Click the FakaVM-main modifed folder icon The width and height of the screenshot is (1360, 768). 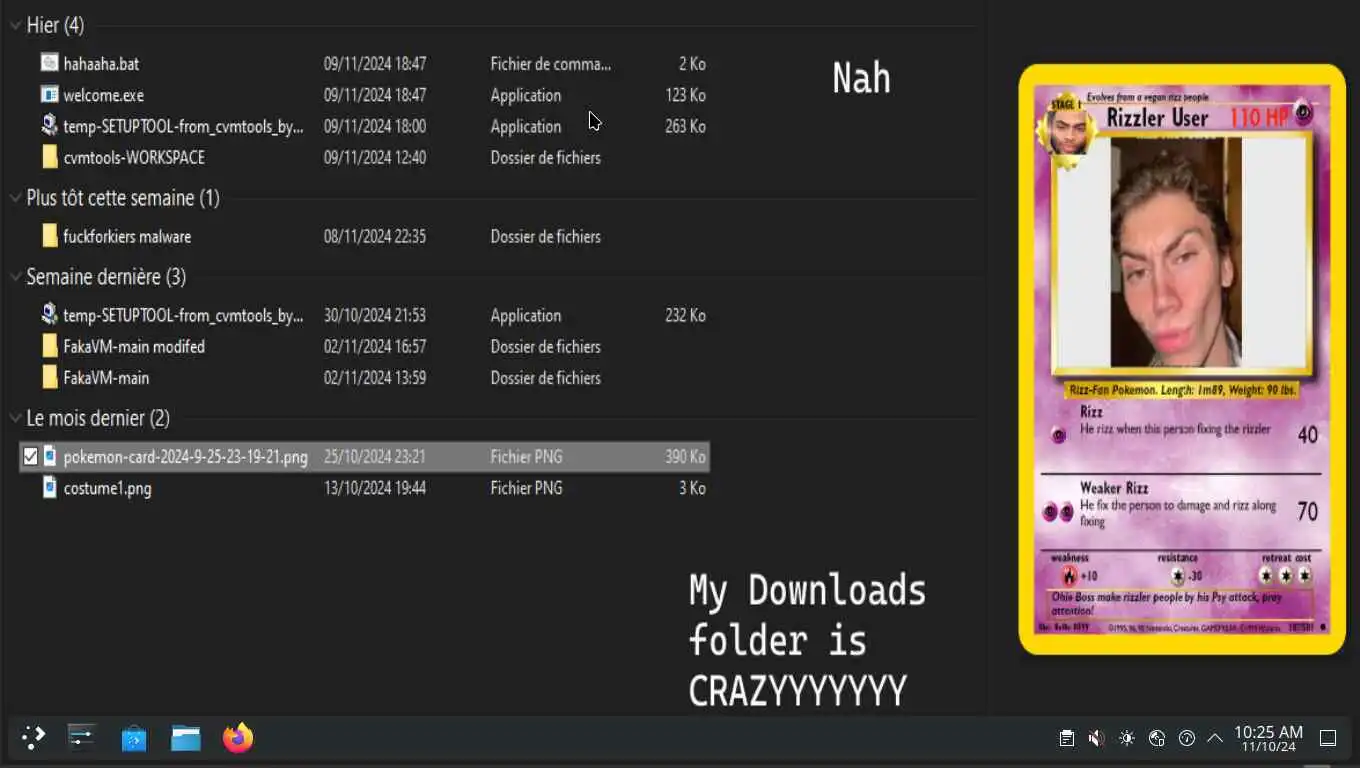pyautogui.click(x=49, y=346)
